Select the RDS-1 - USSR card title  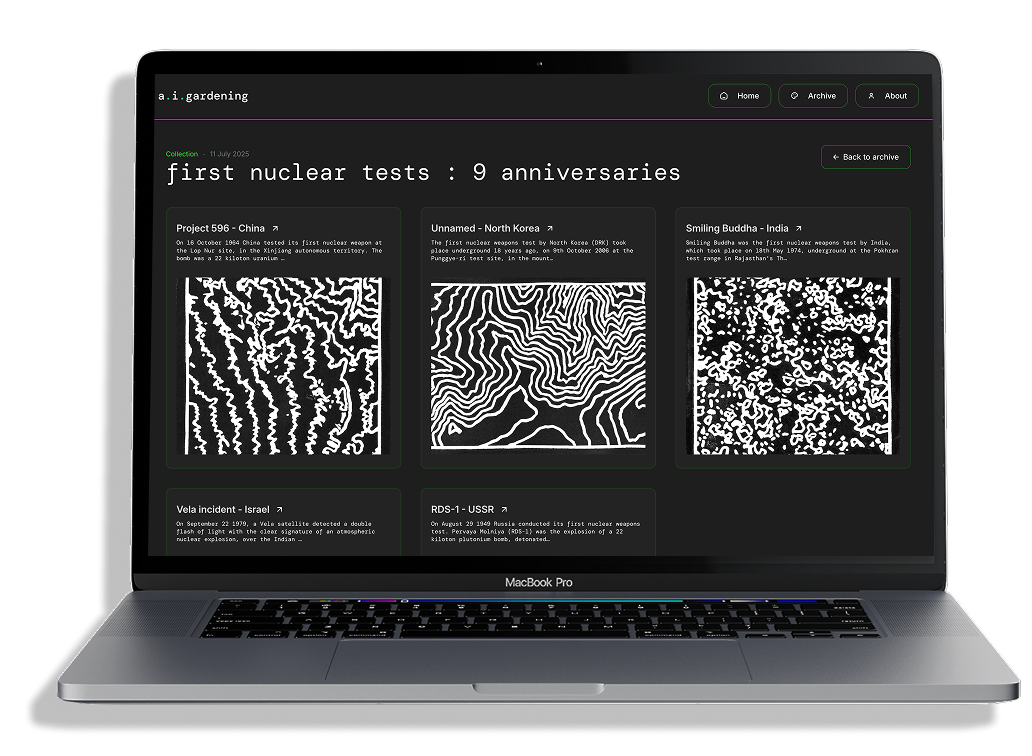coord(462,509)
